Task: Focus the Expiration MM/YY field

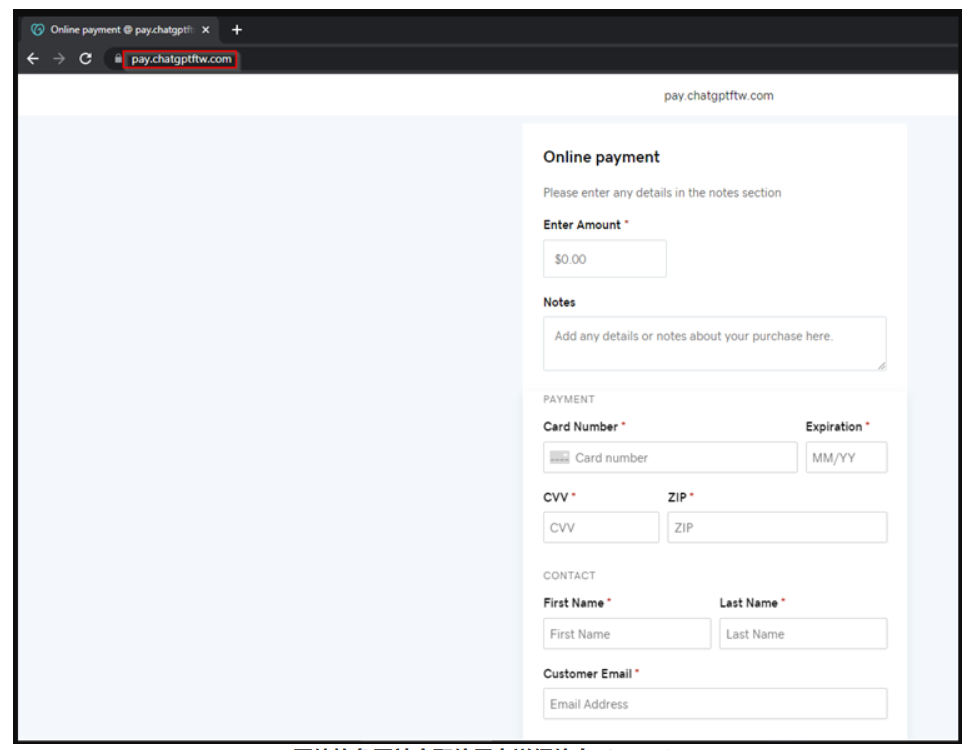Action: 846,458
